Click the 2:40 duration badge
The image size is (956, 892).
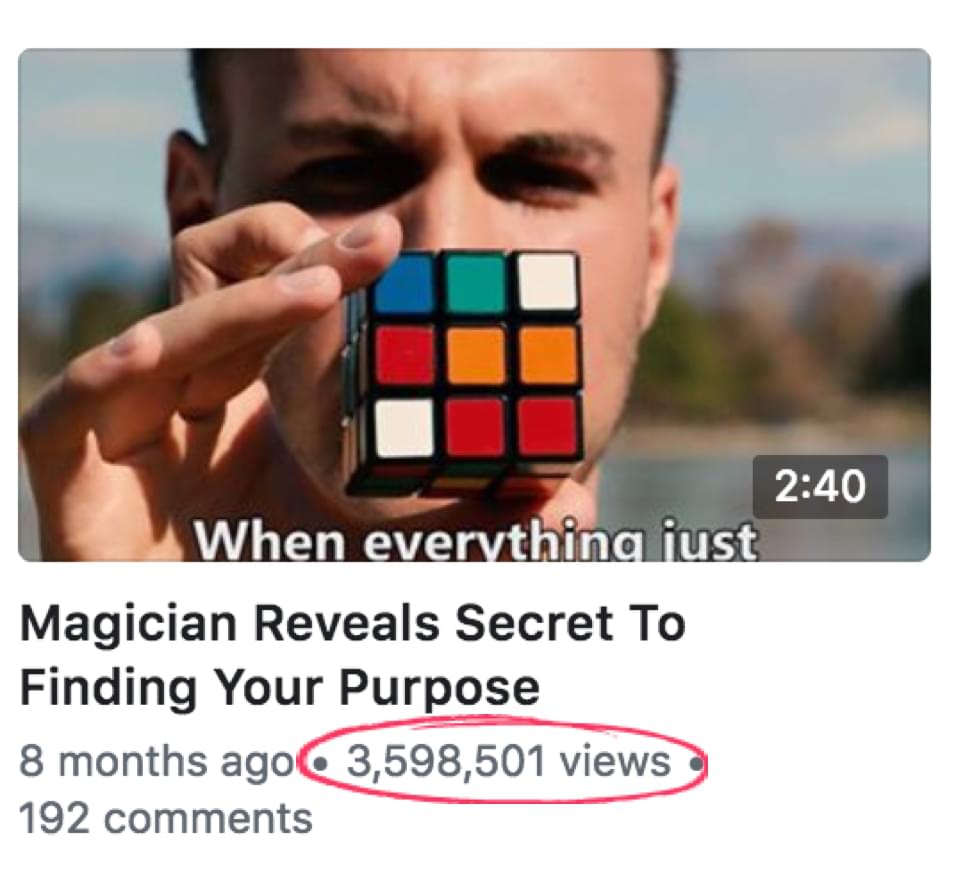click(x=820, y=487)
